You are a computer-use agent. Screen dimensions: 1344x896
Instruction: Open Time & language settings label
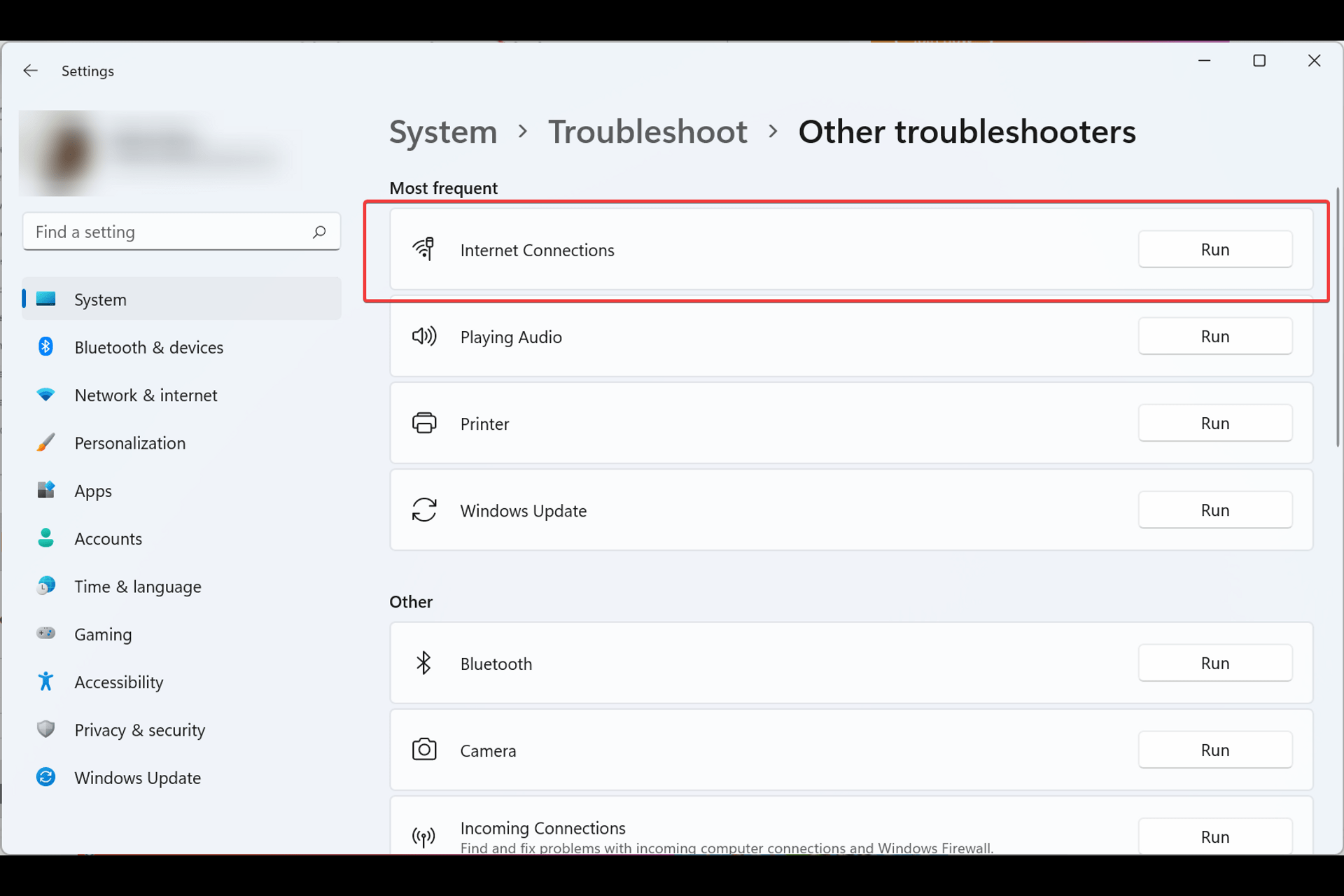point(138,587)
